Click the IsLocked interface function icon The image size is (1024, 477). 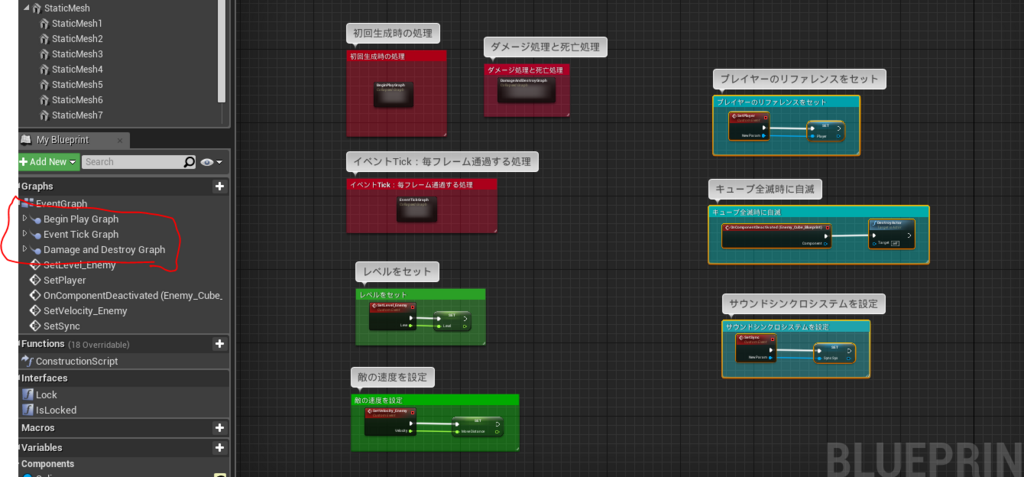click(28, 410)
